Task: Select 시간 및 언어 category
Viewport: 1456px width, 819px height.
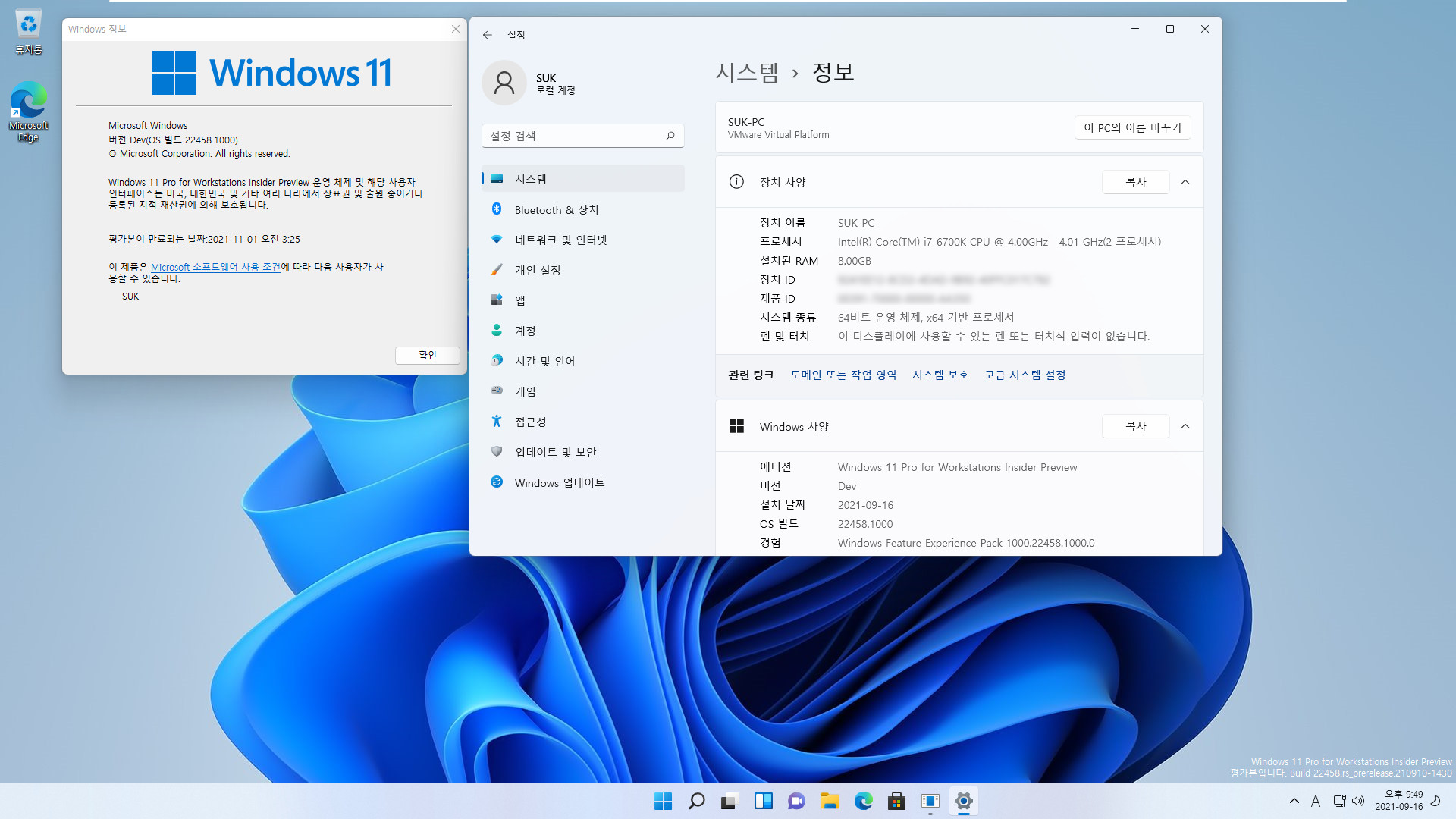Action: (582, 361)
